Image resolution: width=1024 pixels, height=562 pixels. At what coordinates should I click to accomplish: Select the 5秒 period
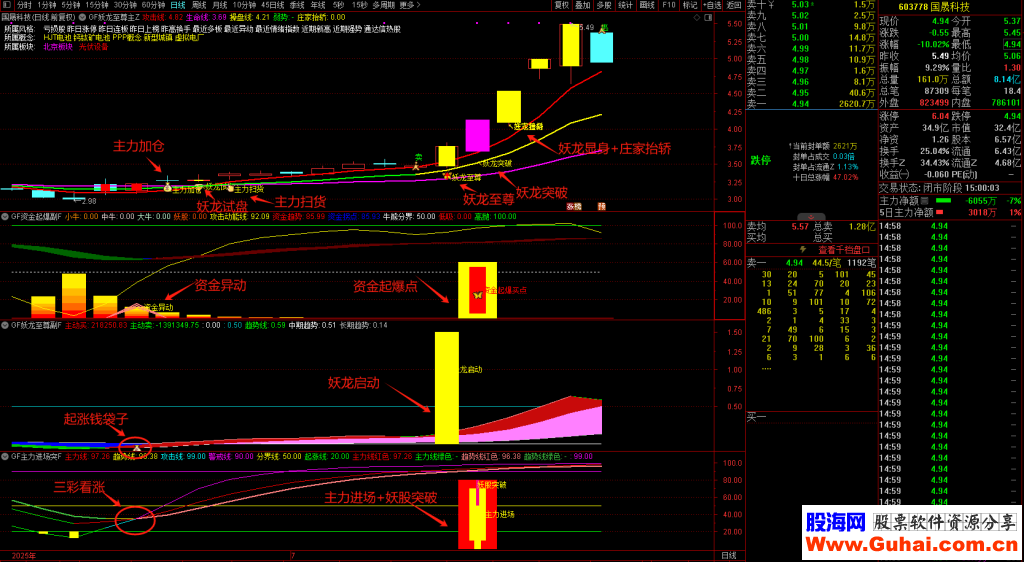(x=338, y=5)
